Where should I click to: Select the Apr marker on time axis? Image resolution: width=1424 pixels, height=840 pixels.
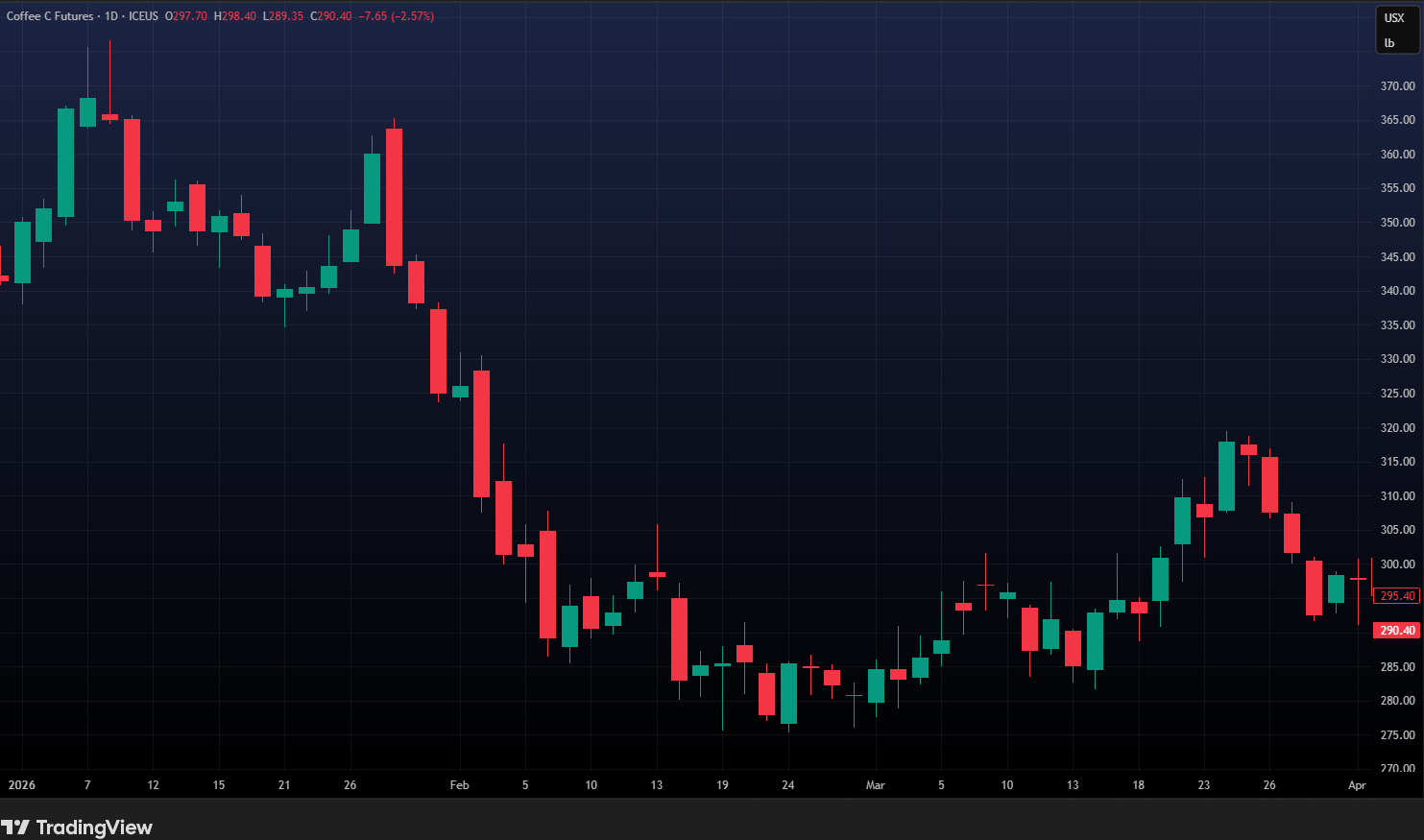(1356, 785)
